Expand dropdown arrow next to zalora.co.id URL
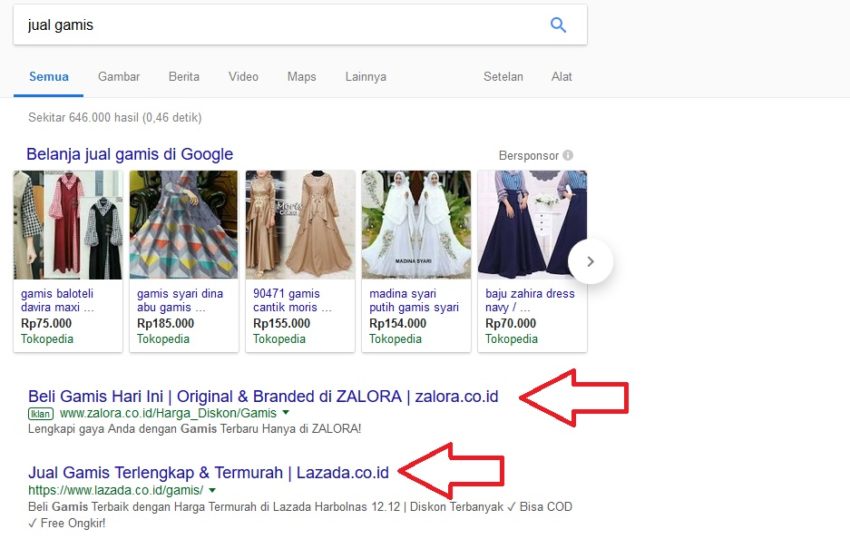This screenshot has width=850, height=549. tap(286, 413)
